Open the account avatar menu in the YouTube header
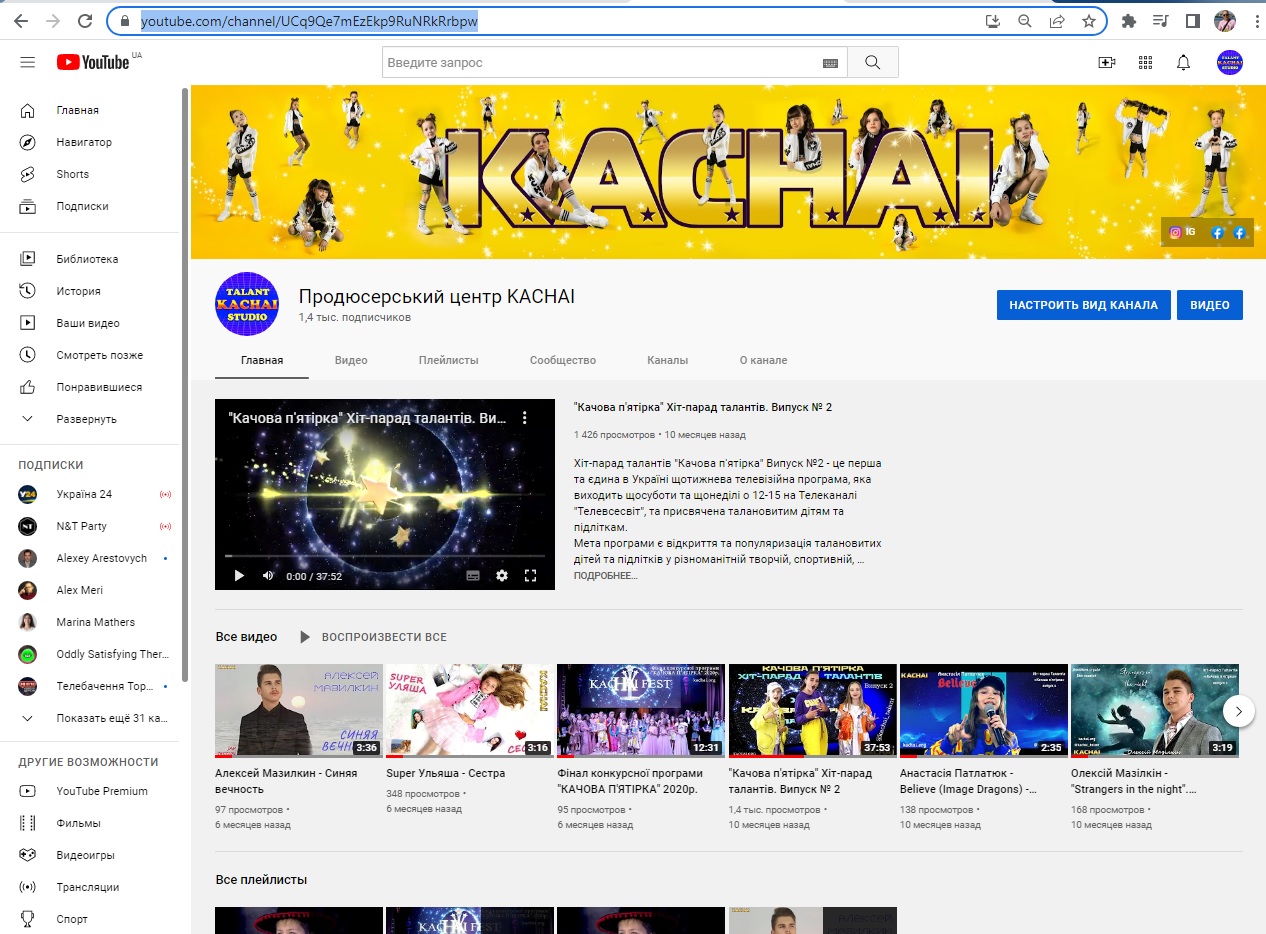This screenshot has height=934, width=1266. coord(1229,62)
